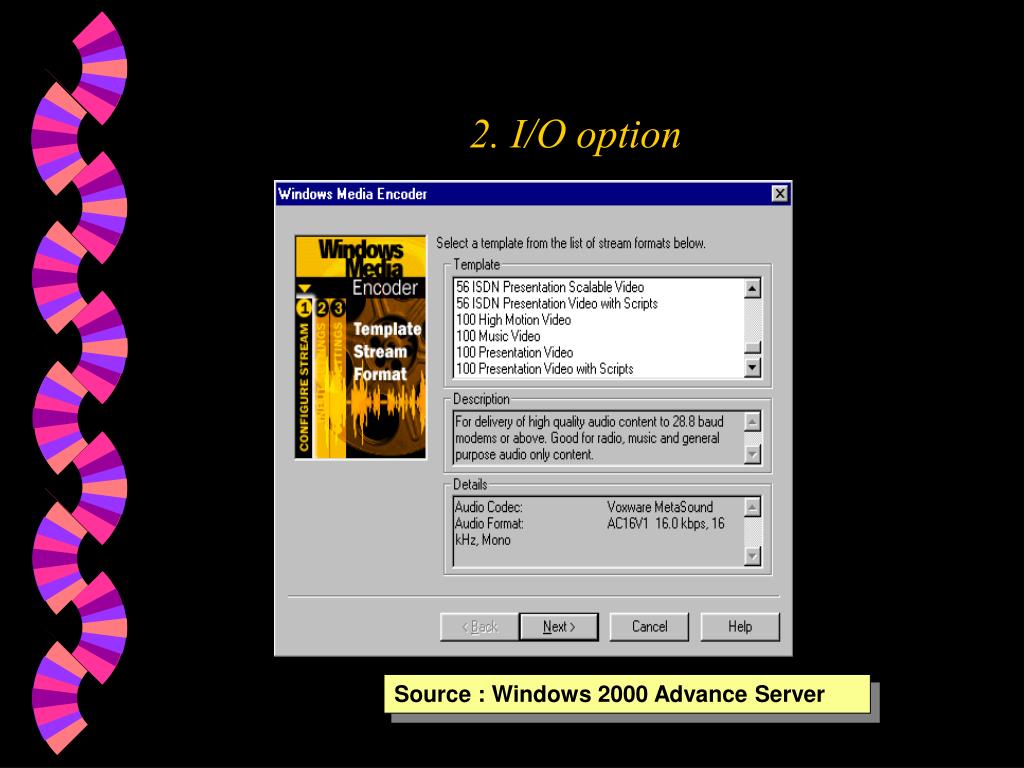Click step 1 circle in wizard banner

point(304,308)
